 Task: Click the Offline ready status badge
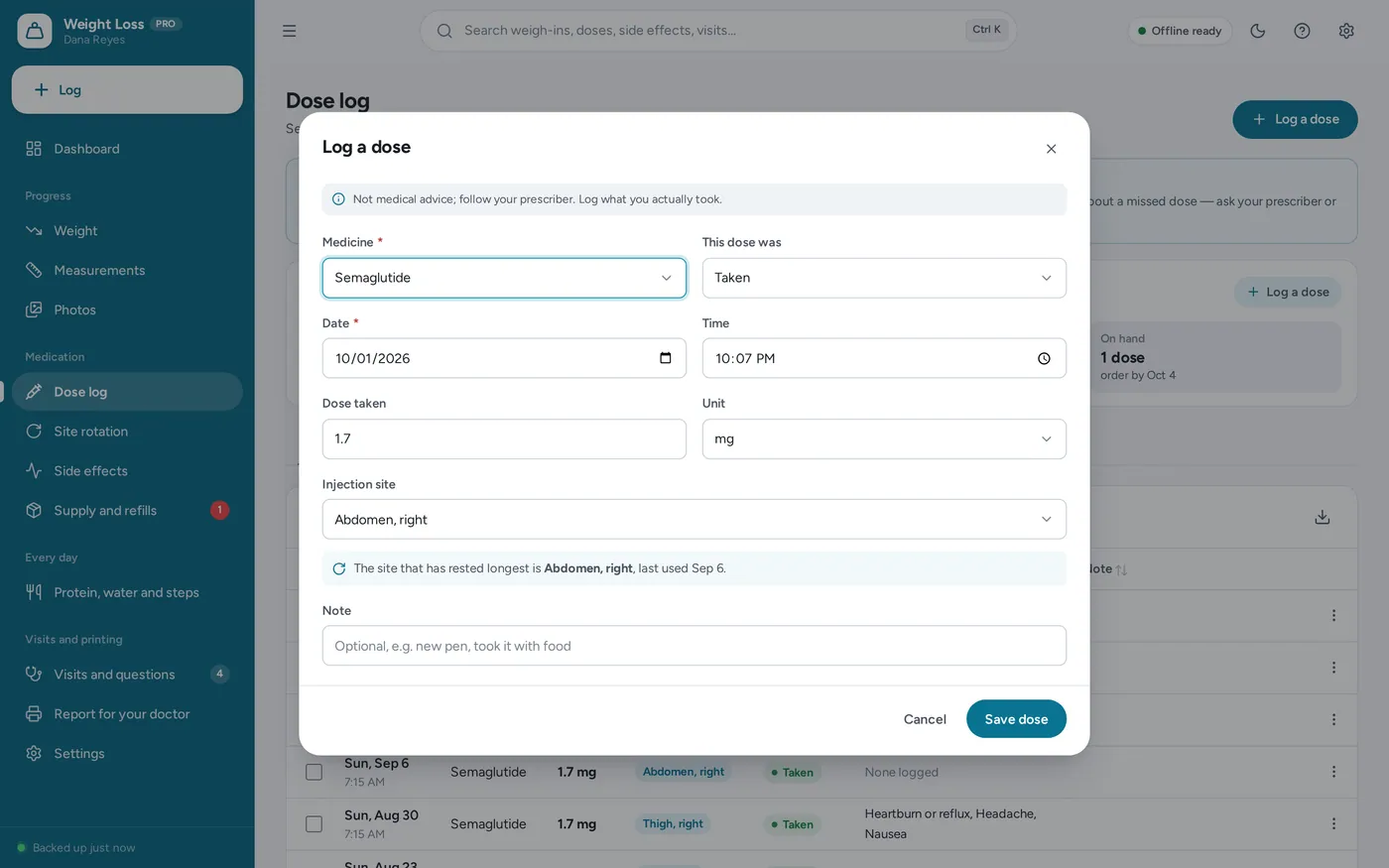coord(1180,31)
